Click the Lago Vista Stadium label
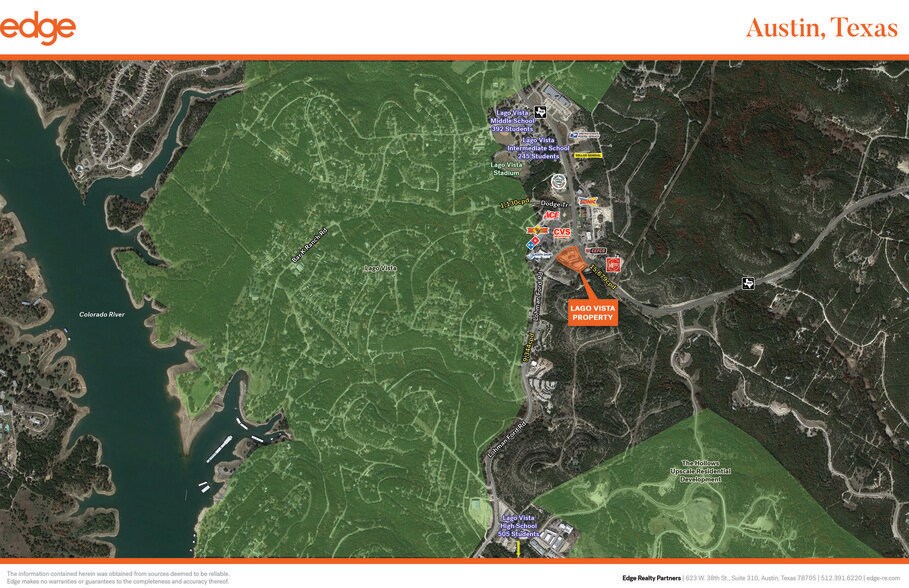This screenshot has height=588, width=909. [x=506, y=168]
